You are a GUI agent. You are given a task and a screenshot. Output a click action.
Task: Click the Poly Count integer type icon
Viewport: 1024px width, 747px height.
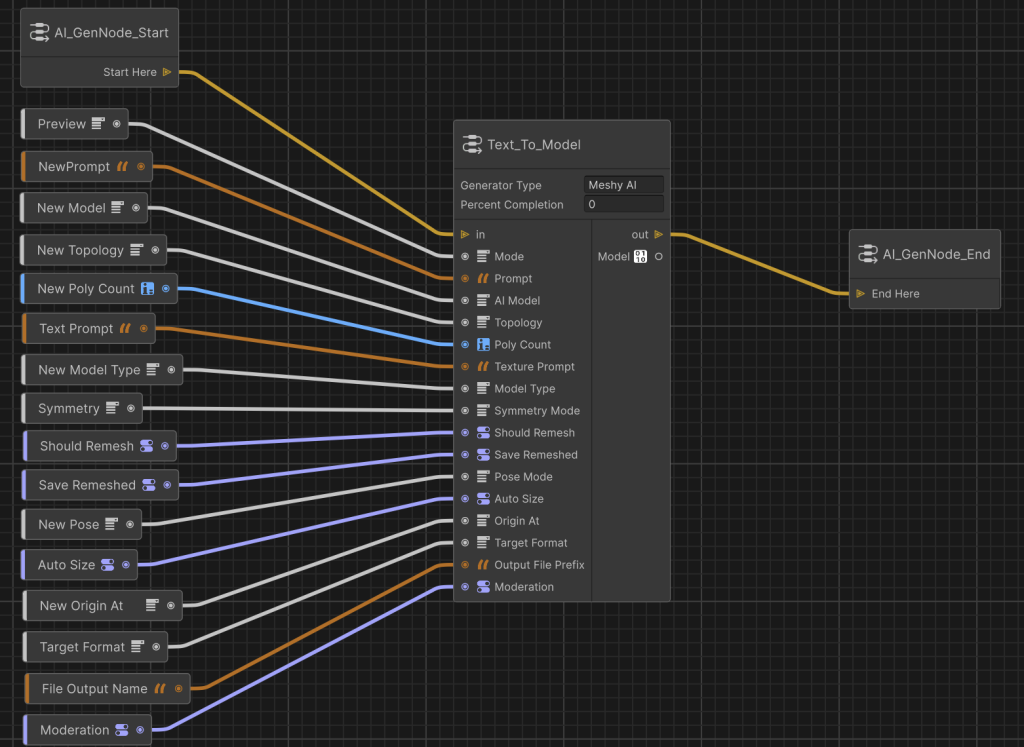483,345
